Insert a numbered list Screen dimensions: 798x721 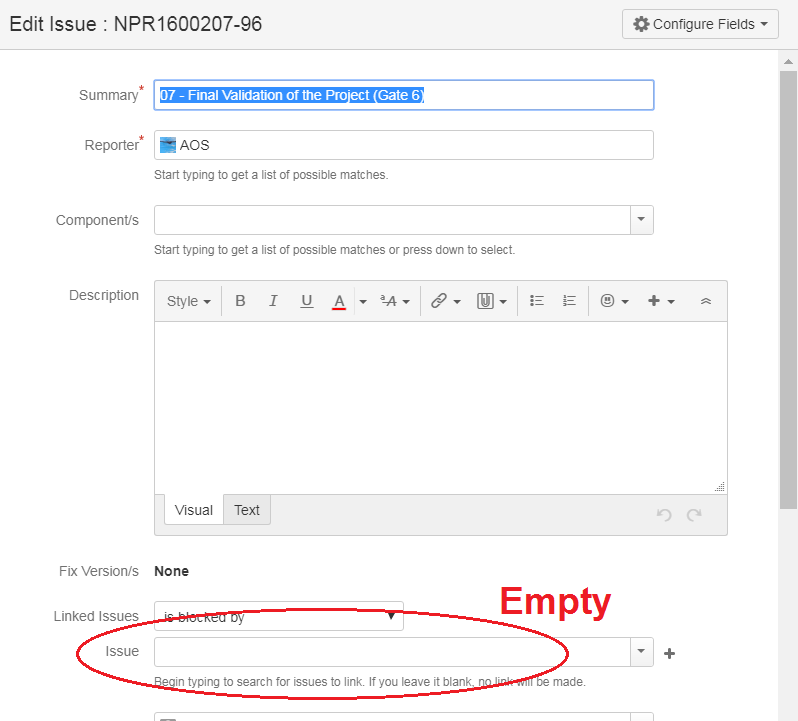pos(569,301)
